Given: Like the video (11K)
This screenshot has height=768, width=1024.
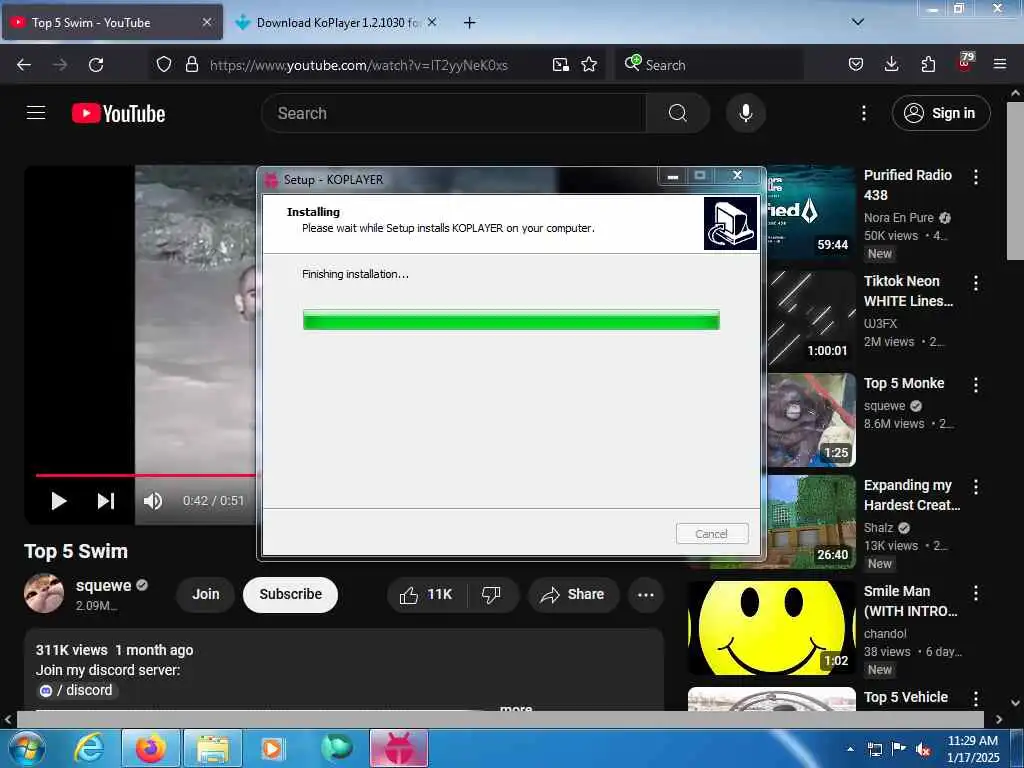Looking at the screenshot, I should 427,594.
